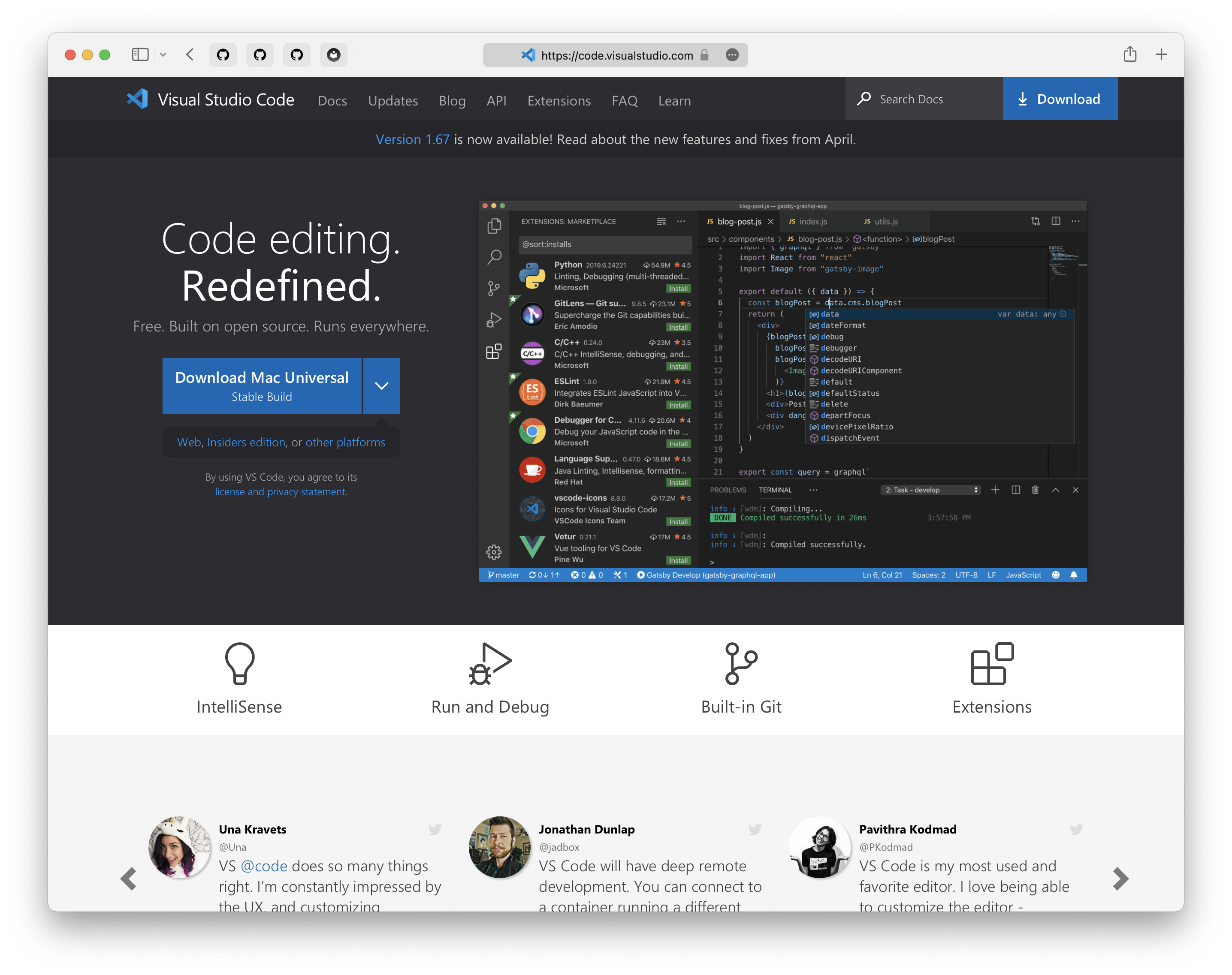Click the Twitter icon on Jonathan Dunlap card
This screenshot has height=975, width=1232.
[755, 829]
